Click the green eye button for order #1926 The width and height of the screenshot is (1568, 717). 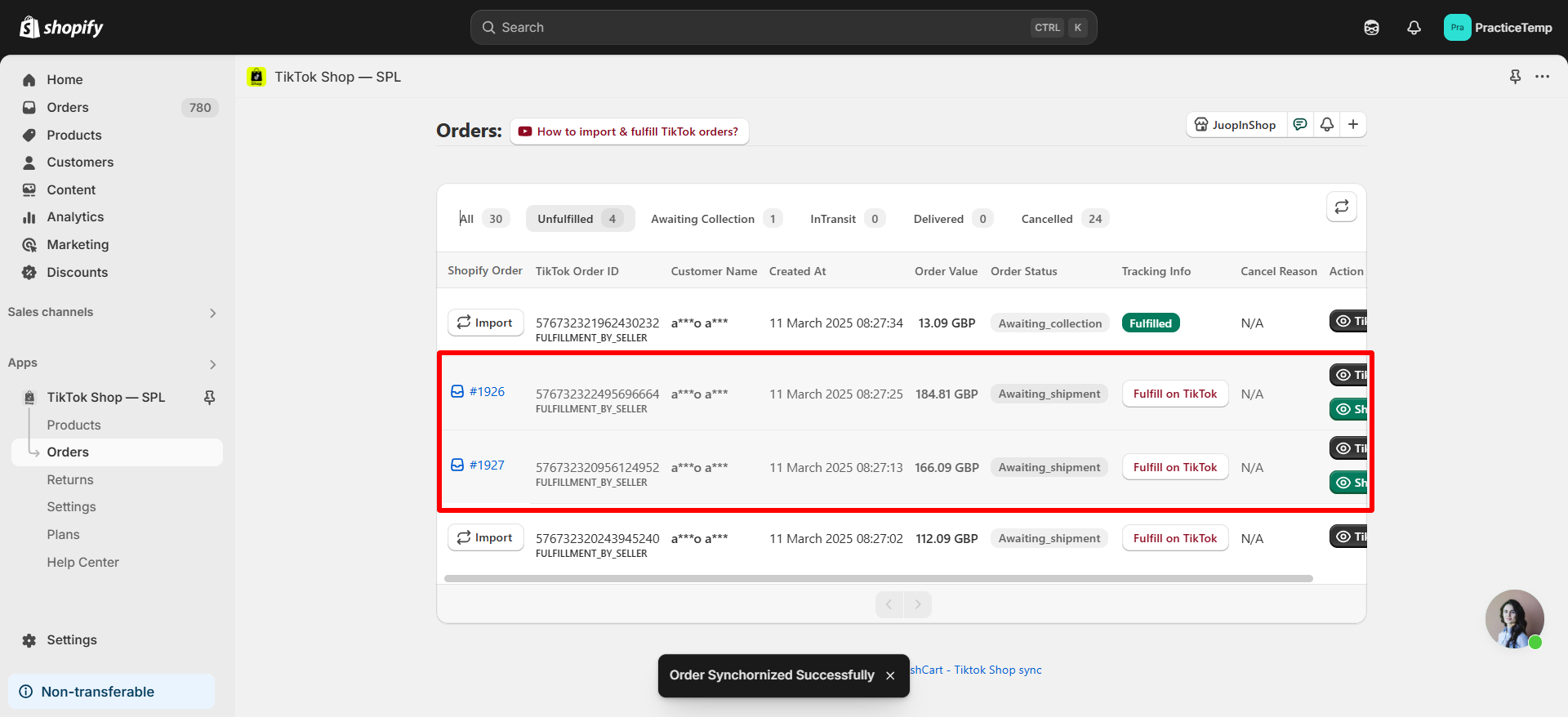[x=1348, y=409]
